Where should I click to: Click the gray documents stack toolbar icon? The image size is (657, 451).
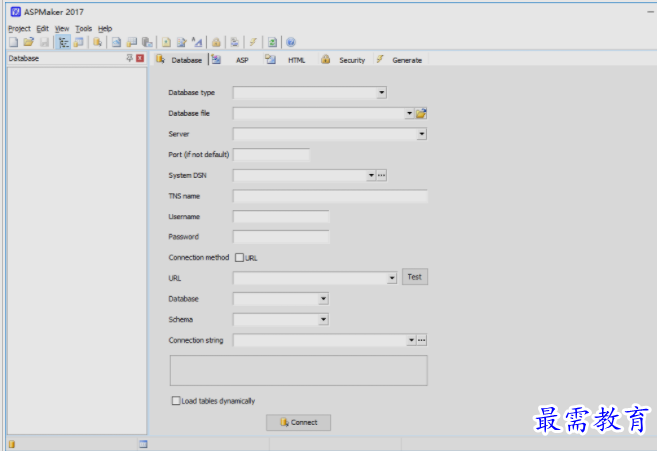click(x=147, y=42)
